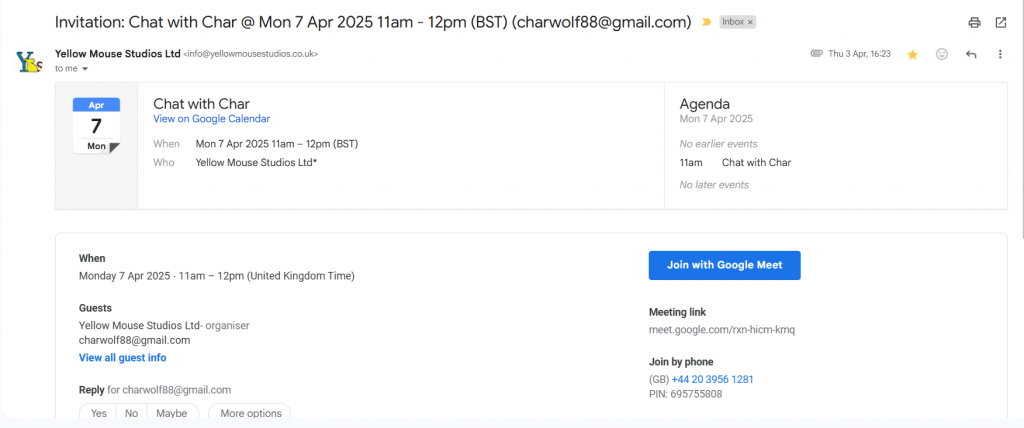Toggle the yellow importance marker
Viewport: 1024px width, 428px height.
point(706,22)
